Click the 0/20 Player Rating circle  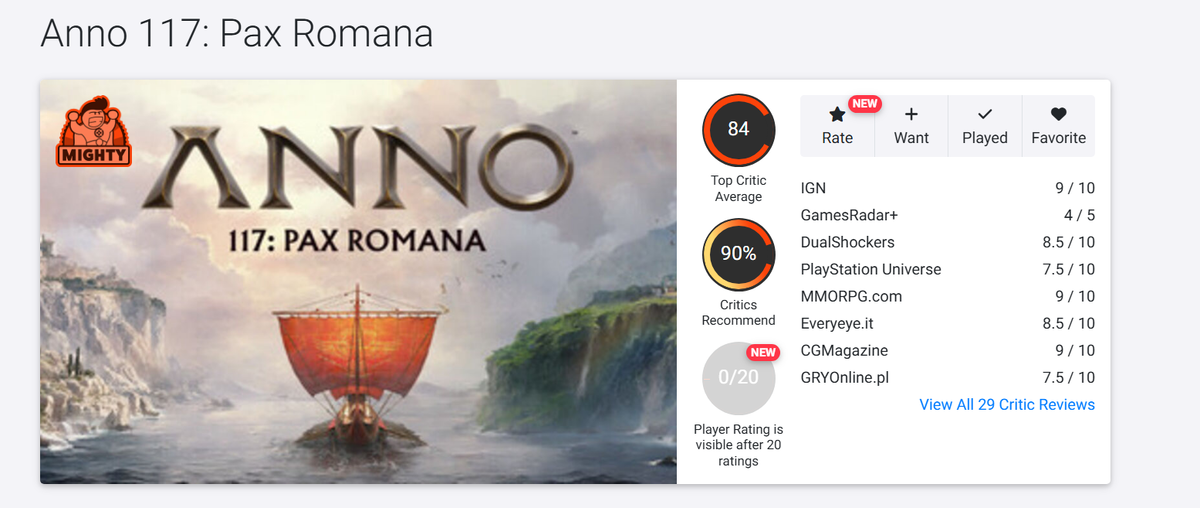738,378
